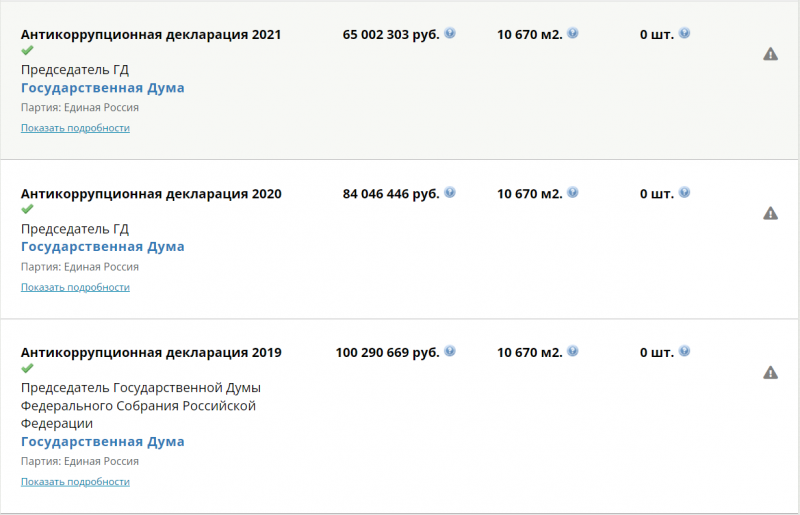Click the warning triangle for 2019 declaration
The height and width of the screenshot is (515, 800).
pos(770,373)
